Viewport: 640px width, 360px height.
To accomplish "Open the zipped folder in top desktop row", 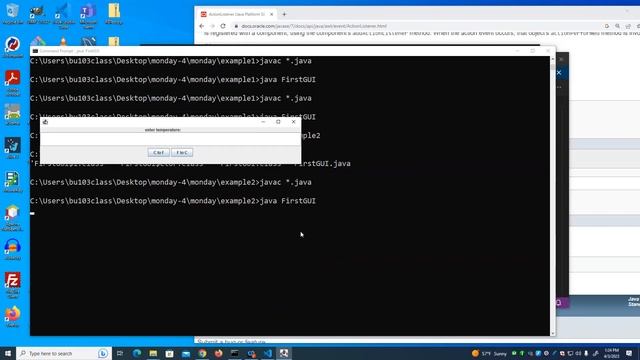I will pos(114,13).
